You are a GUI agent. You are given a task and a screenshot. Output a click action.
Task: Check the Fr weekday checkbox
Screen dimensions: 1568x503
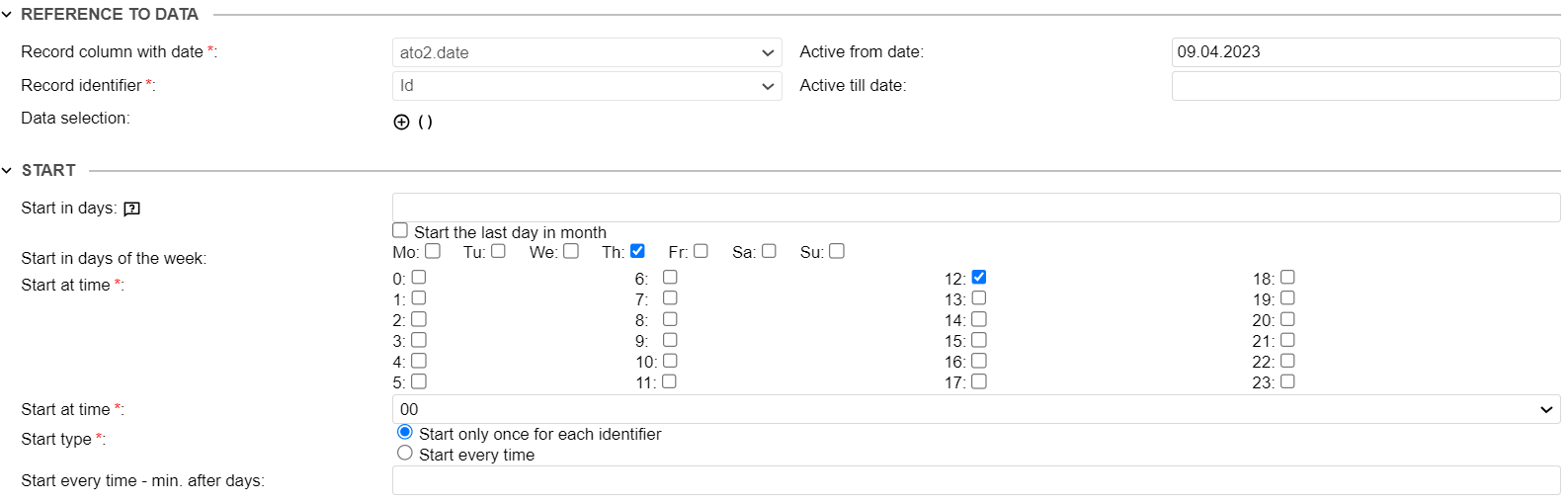[701, 251]
